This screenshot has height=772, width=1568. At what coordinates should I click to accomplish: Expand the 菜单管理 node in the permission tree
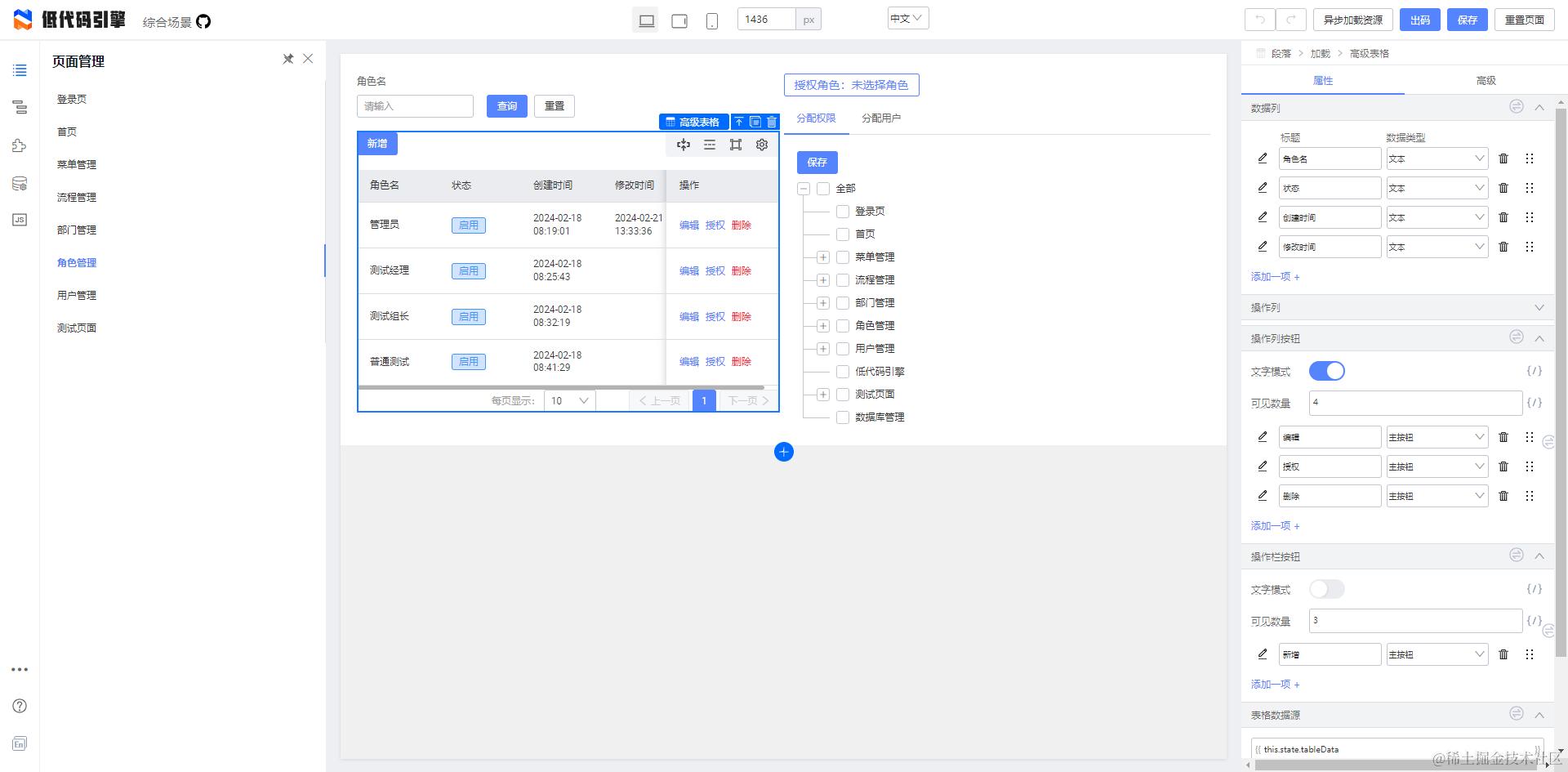[x=822, y=257]
